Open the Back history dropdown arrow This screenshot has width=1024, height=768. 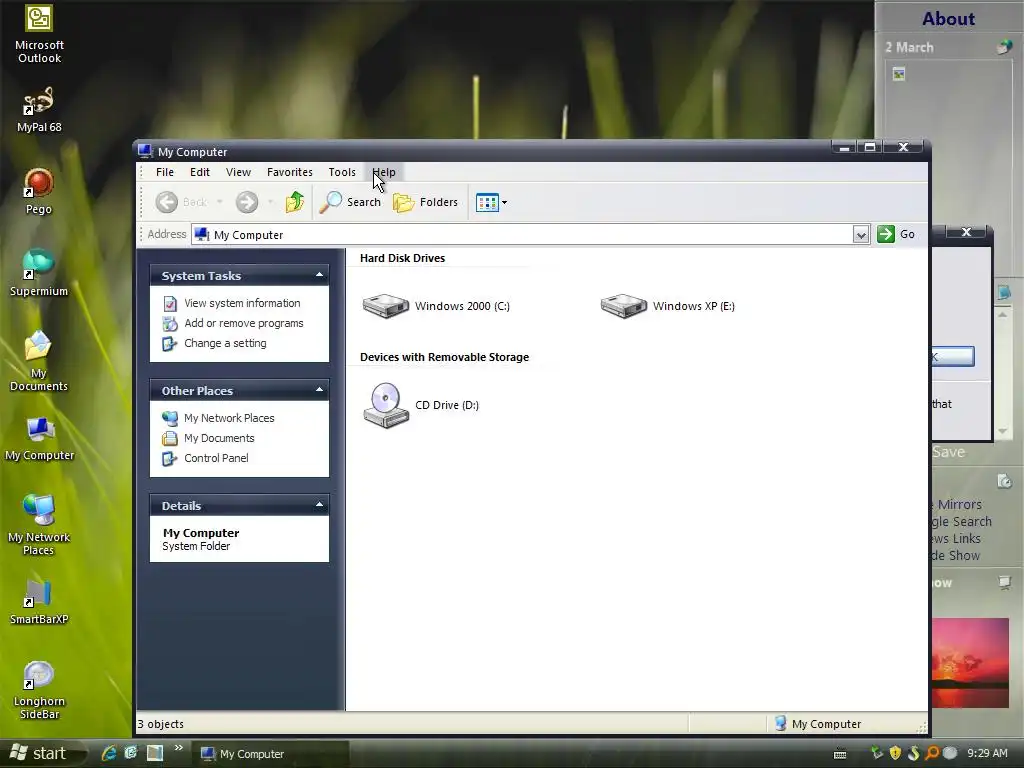[x=219, y=202]
